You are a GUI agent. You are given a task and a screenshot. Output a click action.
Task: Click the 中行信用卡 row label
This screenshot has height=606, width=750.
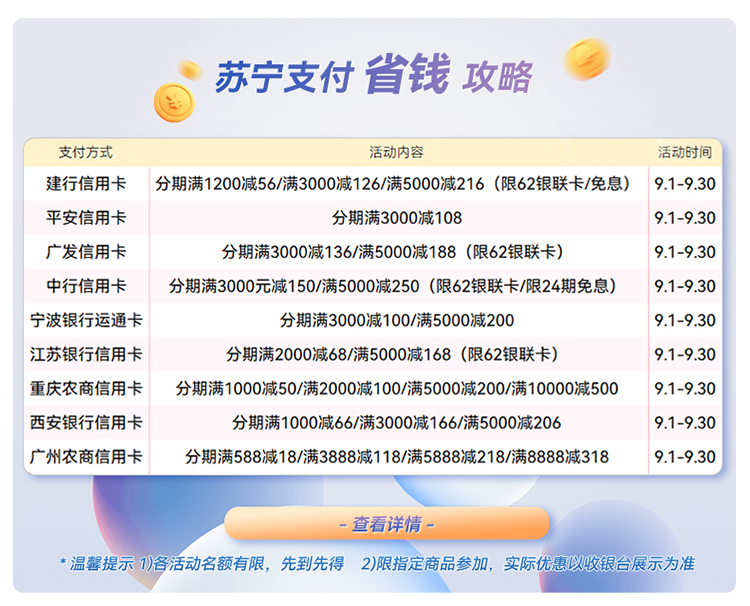(86, 286)
